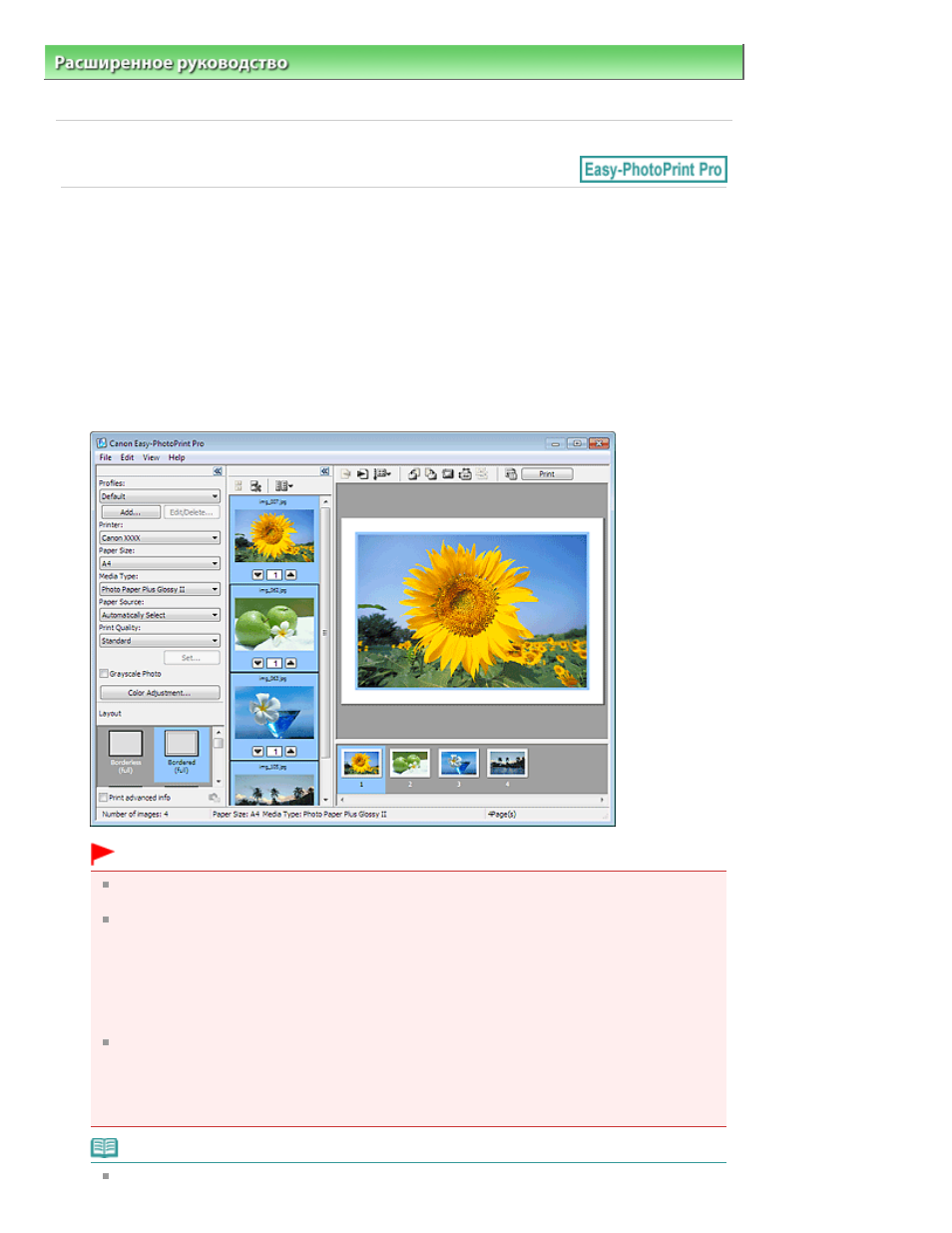The image size is (952, 1233).
Task: Open the Printer dropdown showing Canon XXXX
Action: click(160, 538)
